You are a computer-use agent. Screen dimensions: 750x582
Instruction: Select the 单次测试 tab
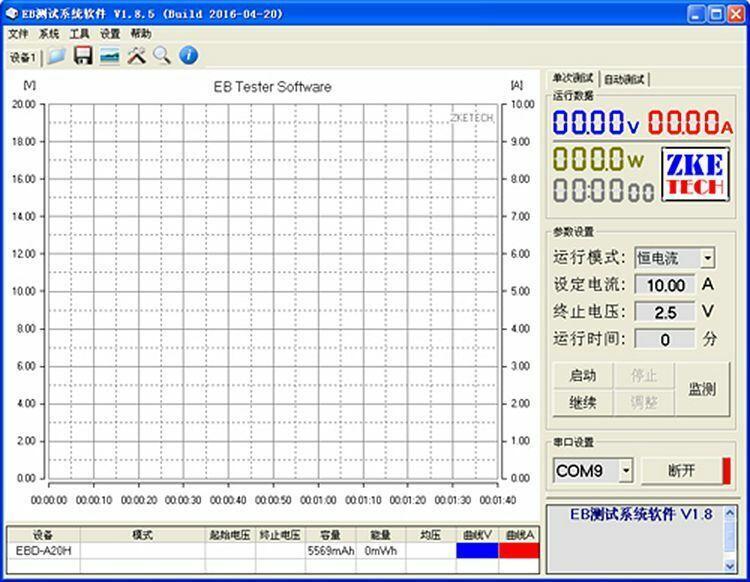(573, 79)
